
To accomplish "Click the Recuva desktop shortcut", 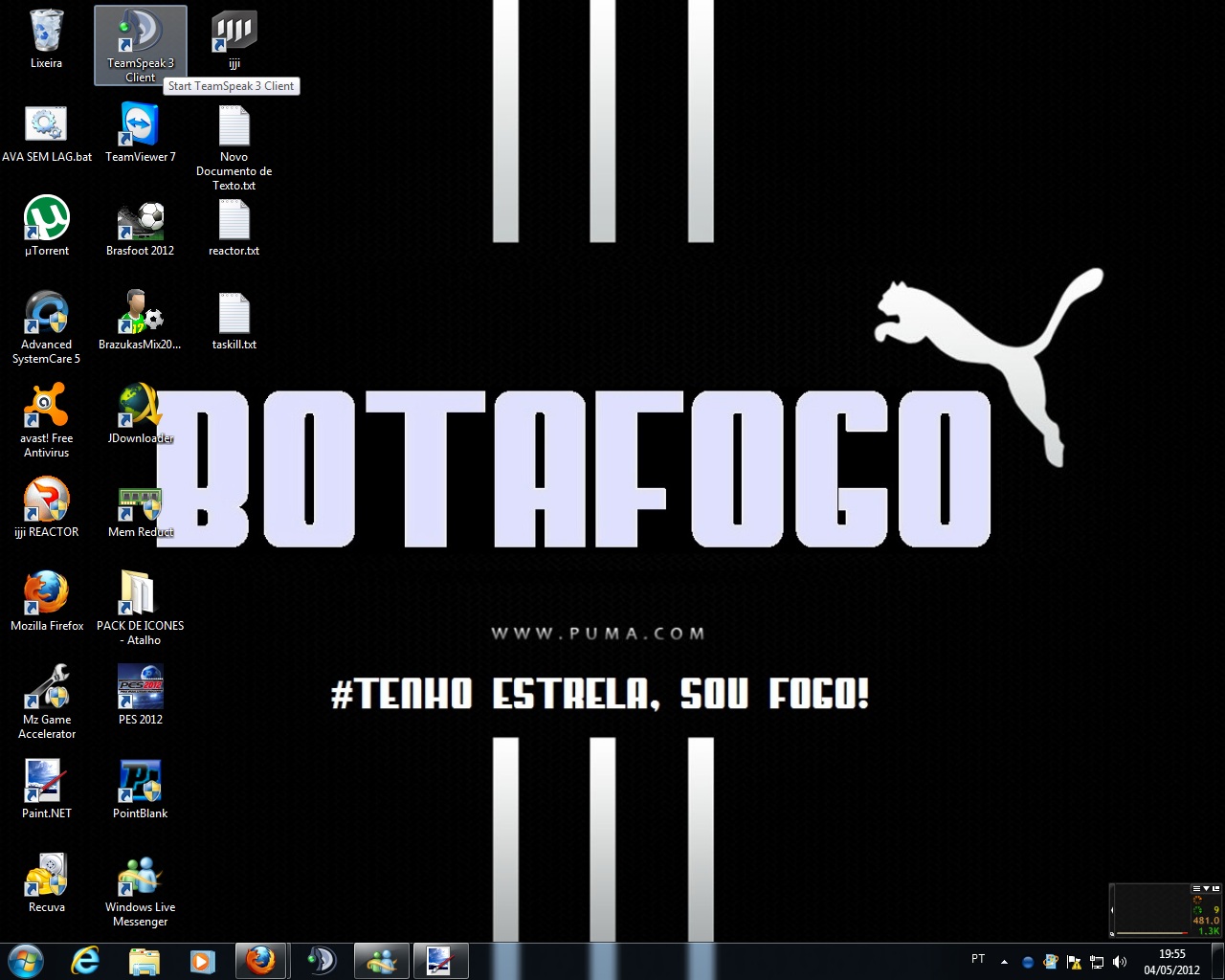I will click(x=46, y=877).
